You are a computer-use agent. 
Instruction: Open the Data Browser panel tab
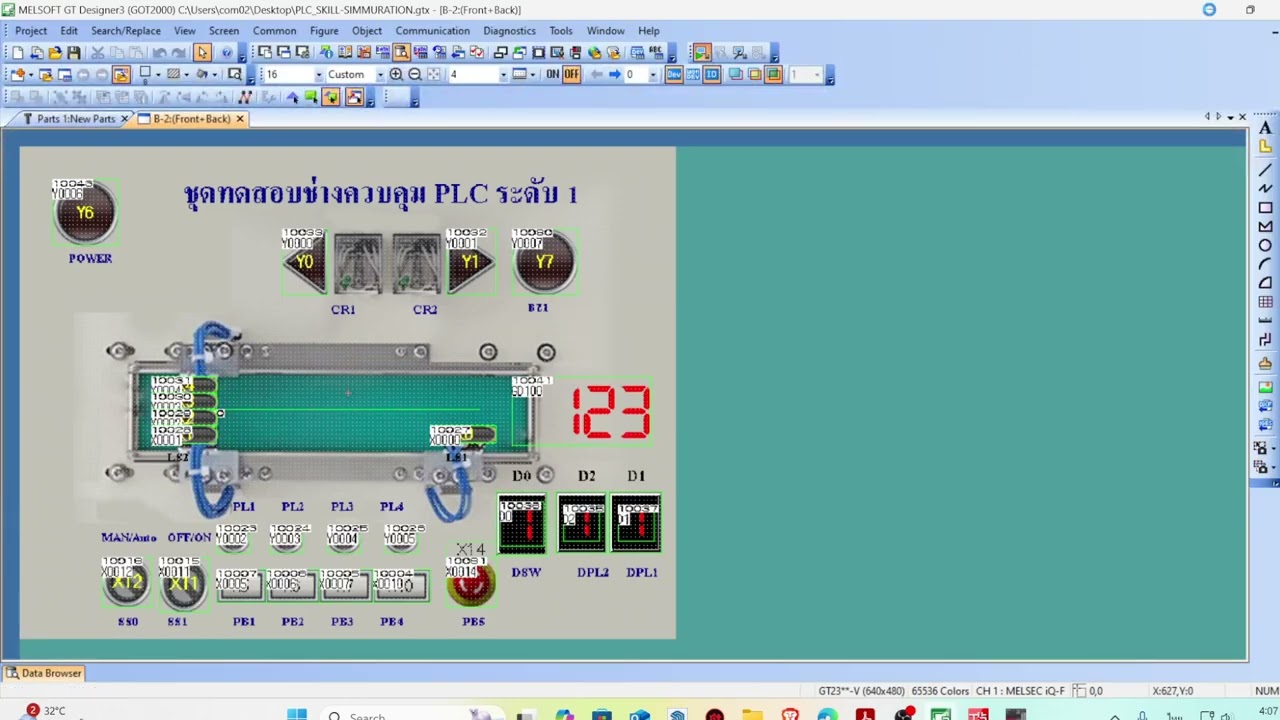click(44, 673)
